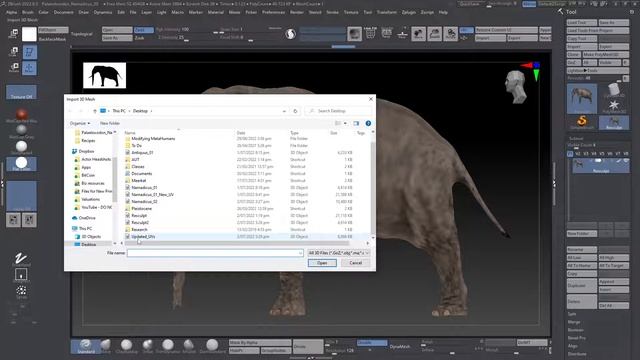Viewport: 640px width, 360px height.
Task: Open the Zplugin menu
Action: click(x=408, y=12)
